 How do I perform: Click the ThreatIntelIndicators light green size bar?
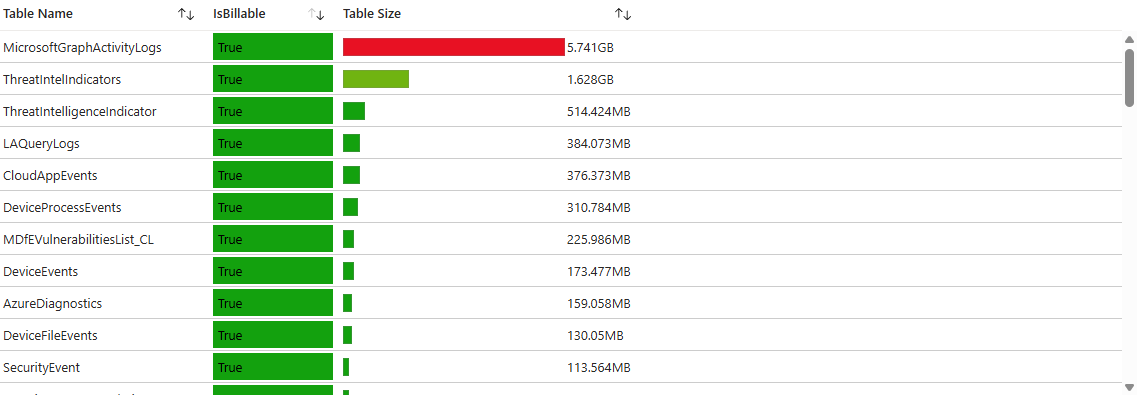coord(376,79)
